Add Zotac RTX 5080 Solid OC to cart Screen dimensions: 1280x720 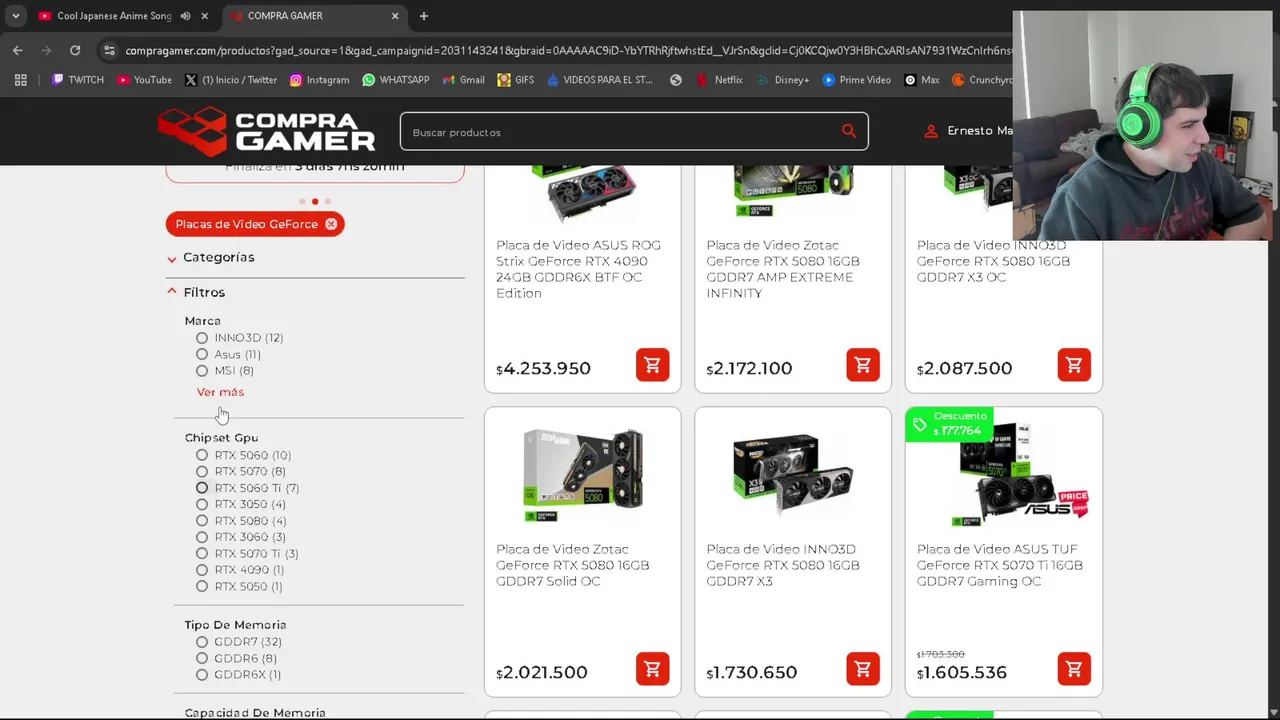(652, 669)
